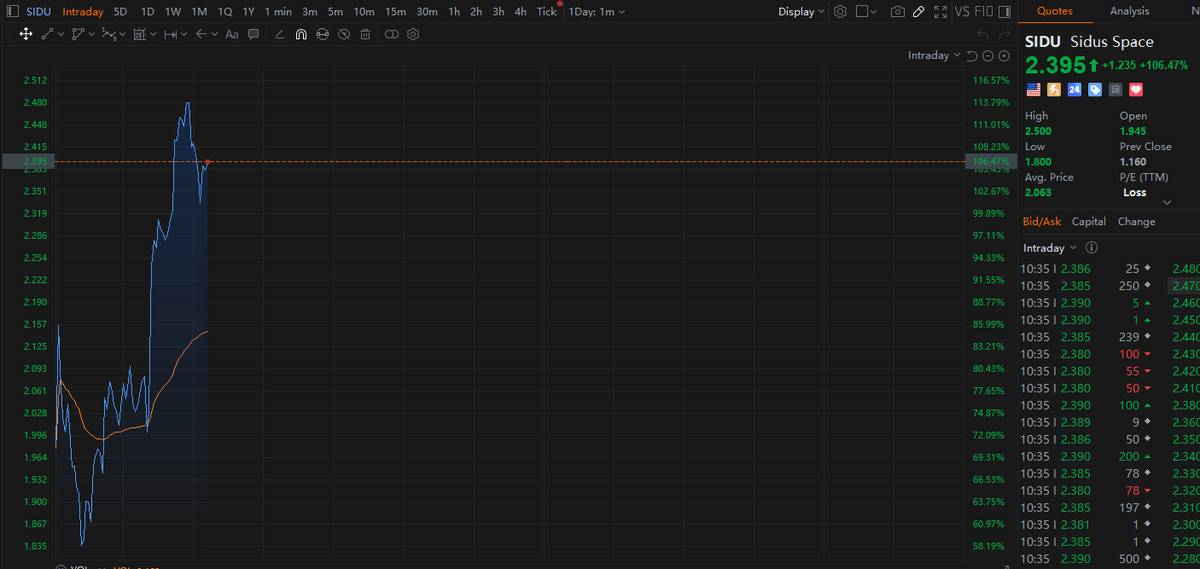
Task: Select the price range ruler tool
Action: click(170, 34)
